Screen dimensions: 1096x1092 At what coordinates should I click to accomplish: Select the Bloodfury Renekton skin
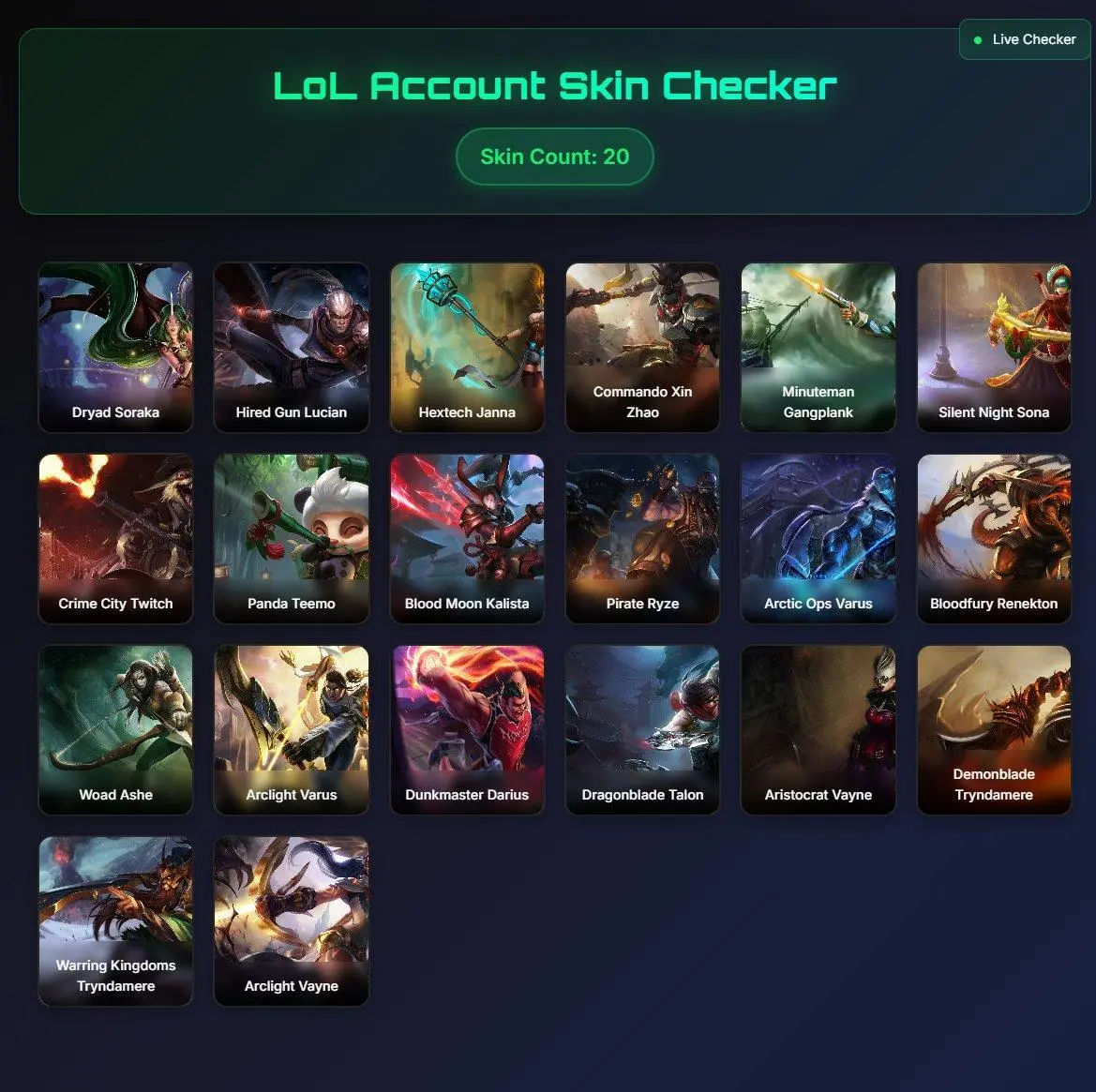click(x=994, y=539)
